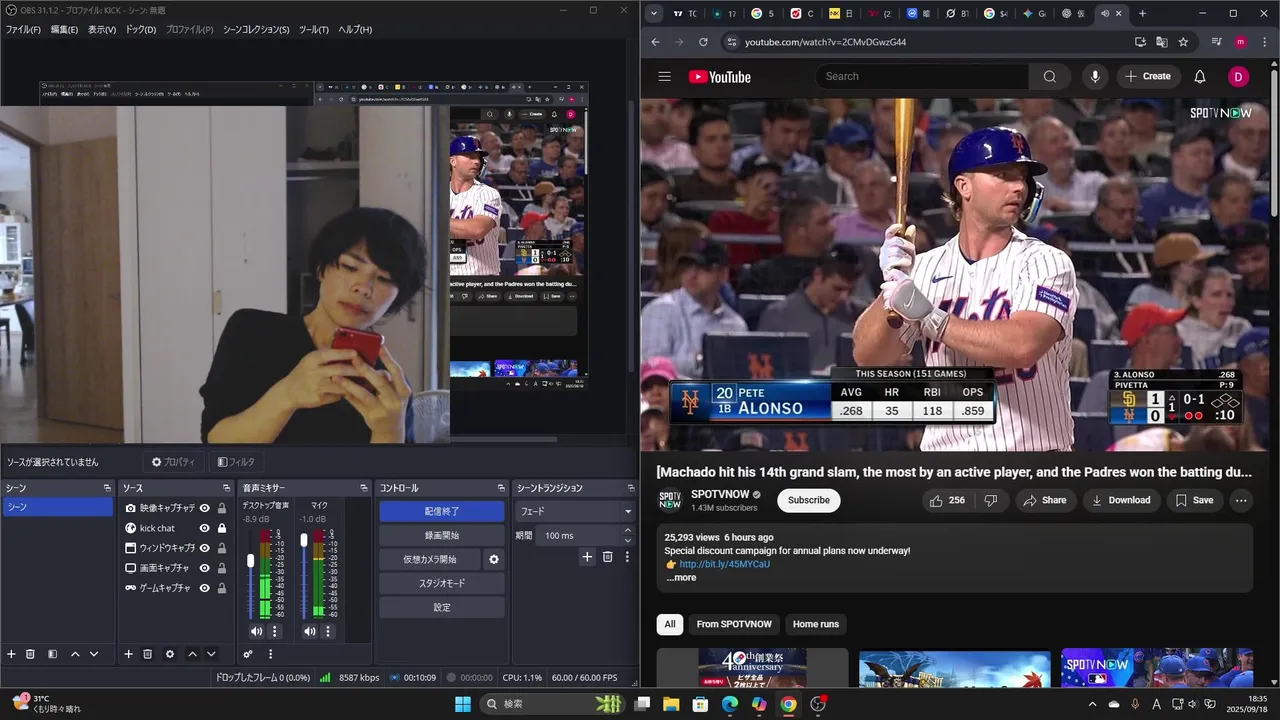1280x720 pixels.
Task: Add a scene transition with the plus icon
Action: [587, 557]
